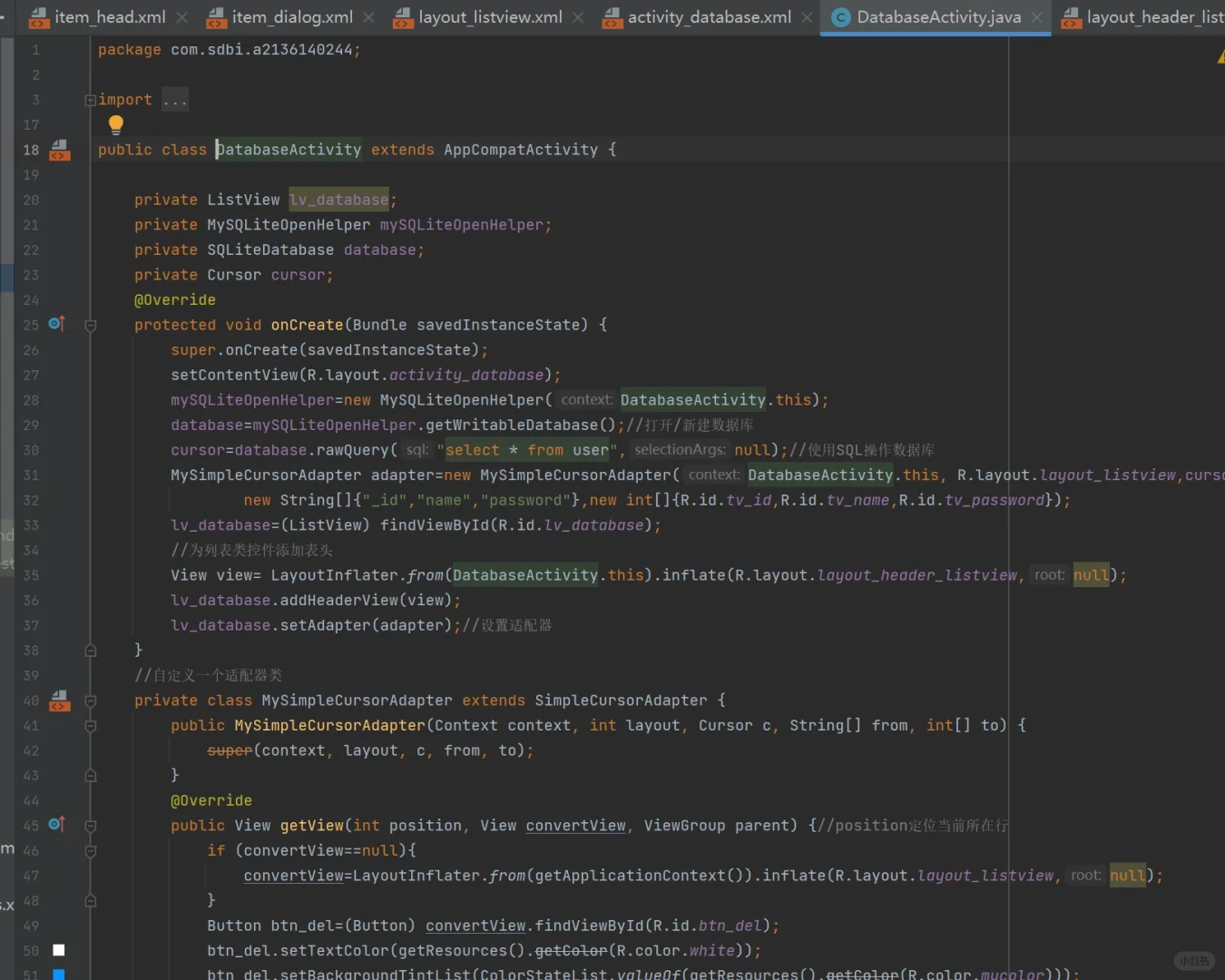This screenshot has height=980, width=1225.
Task: Click the Java class icon on DatabaseActivity.java tab
Action: (x=839, y=16)
